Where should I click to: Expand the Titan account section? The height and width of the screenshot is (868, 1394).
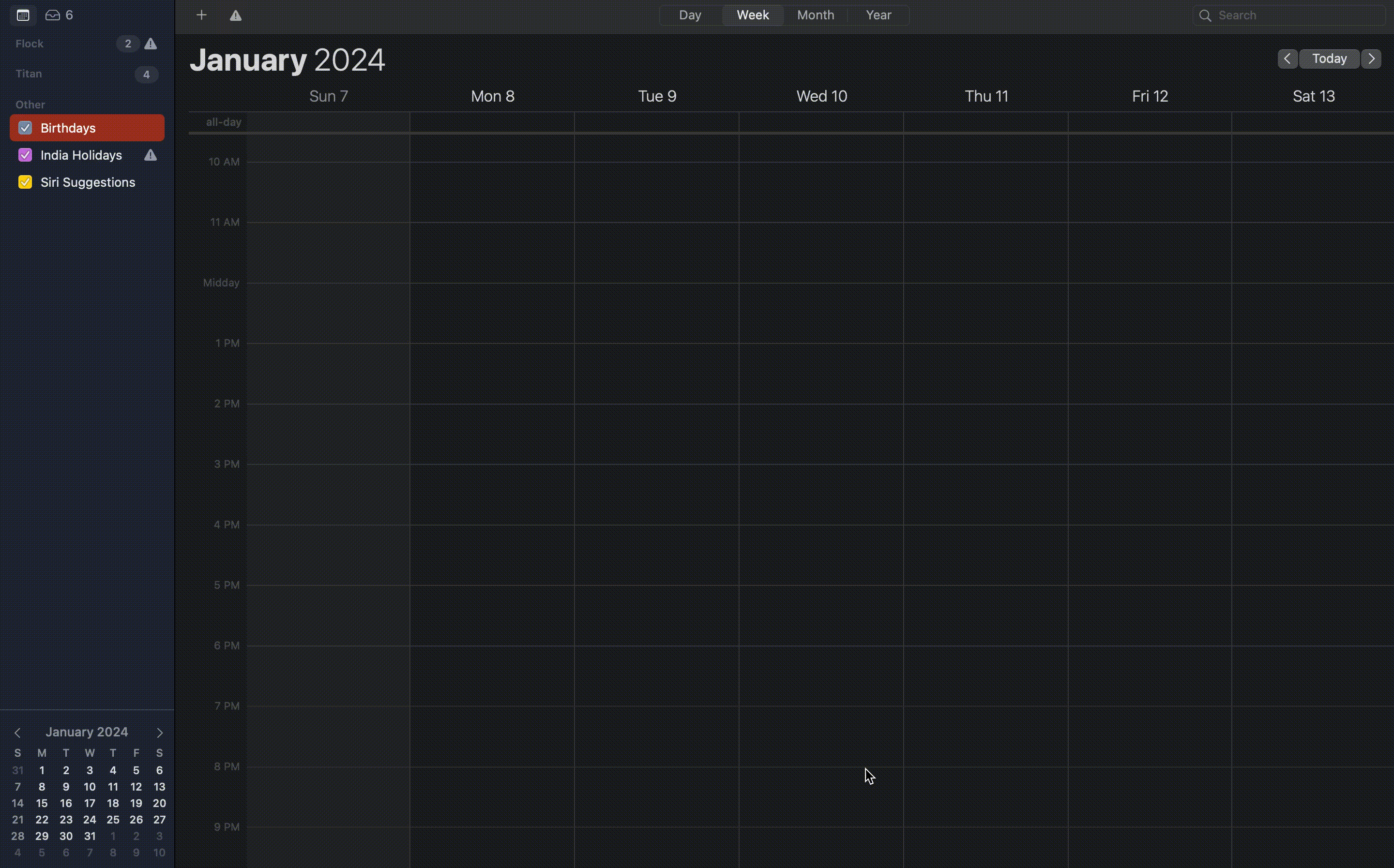point(29,74)
